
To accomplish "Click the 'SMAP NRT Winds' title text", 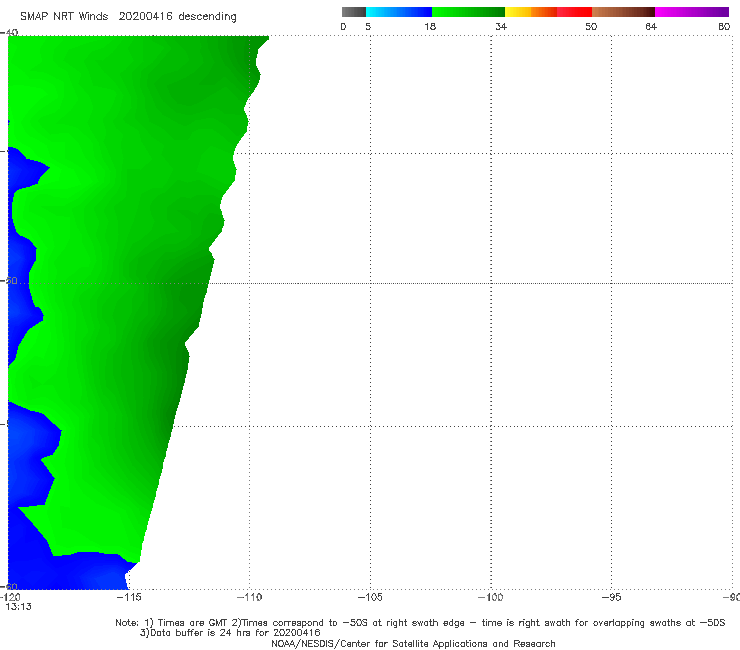I will coord(64,16).
